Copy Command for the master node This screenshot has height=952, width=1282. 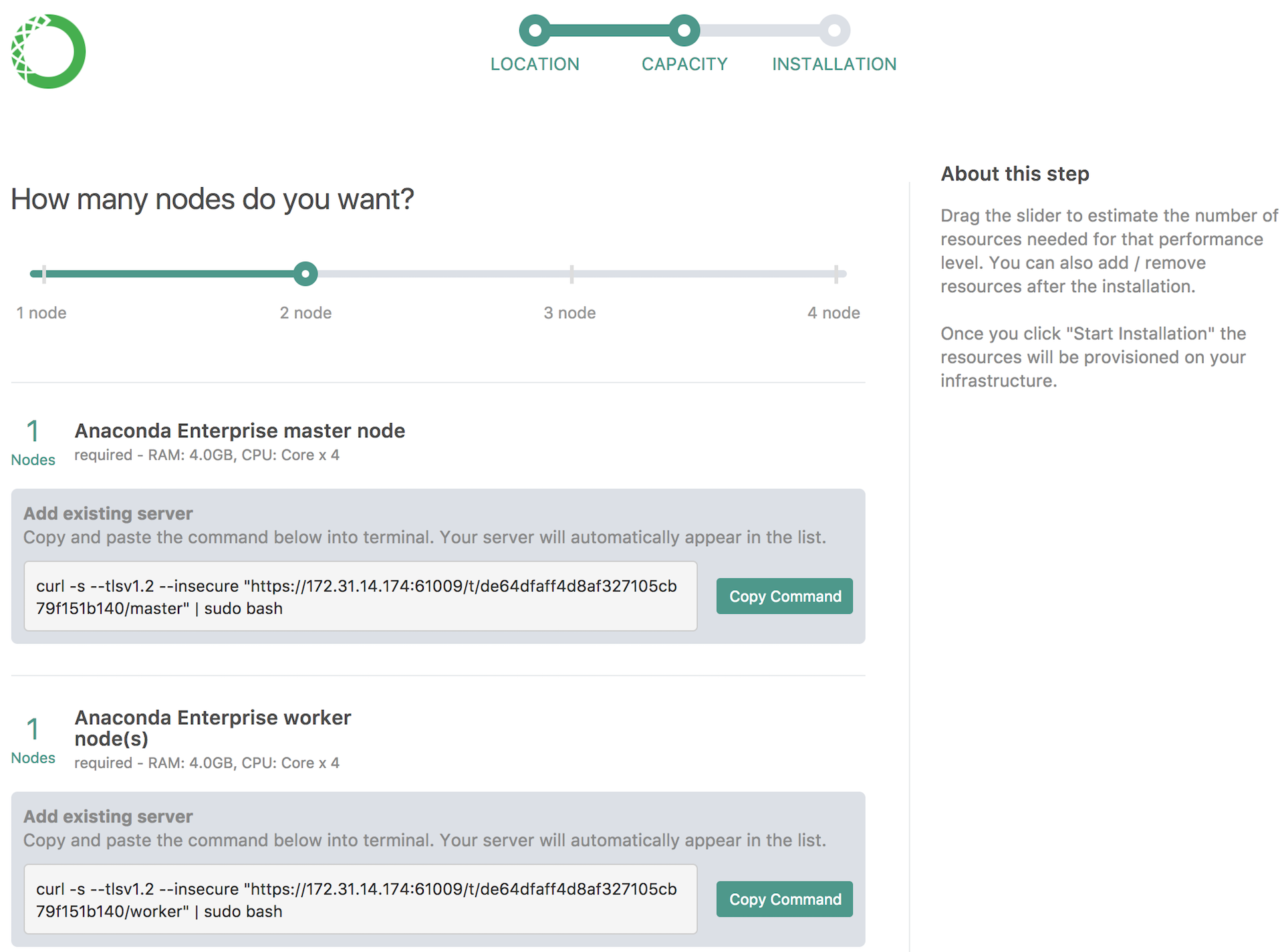point(784,596)
